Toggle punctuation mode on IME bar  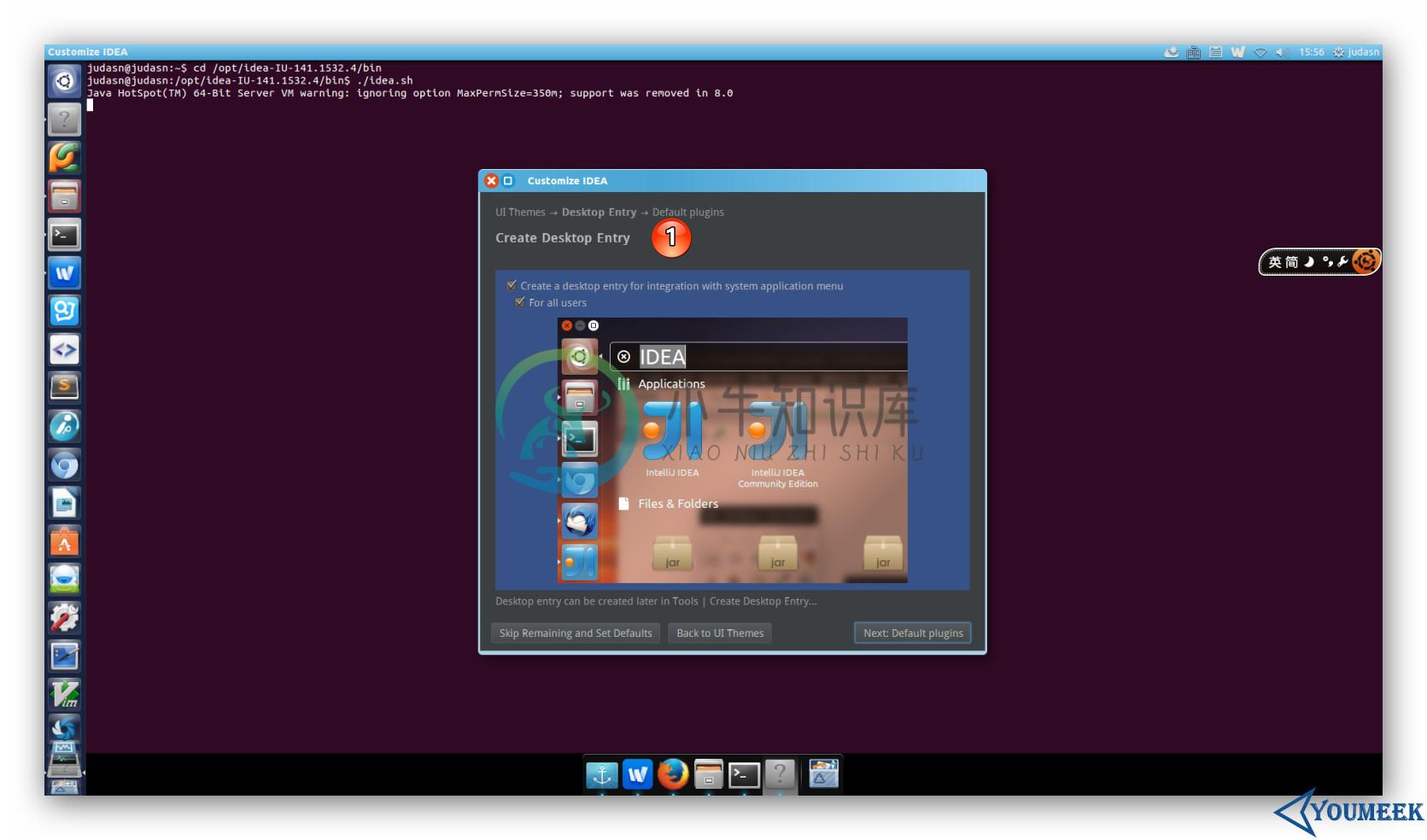(1327, 262)
